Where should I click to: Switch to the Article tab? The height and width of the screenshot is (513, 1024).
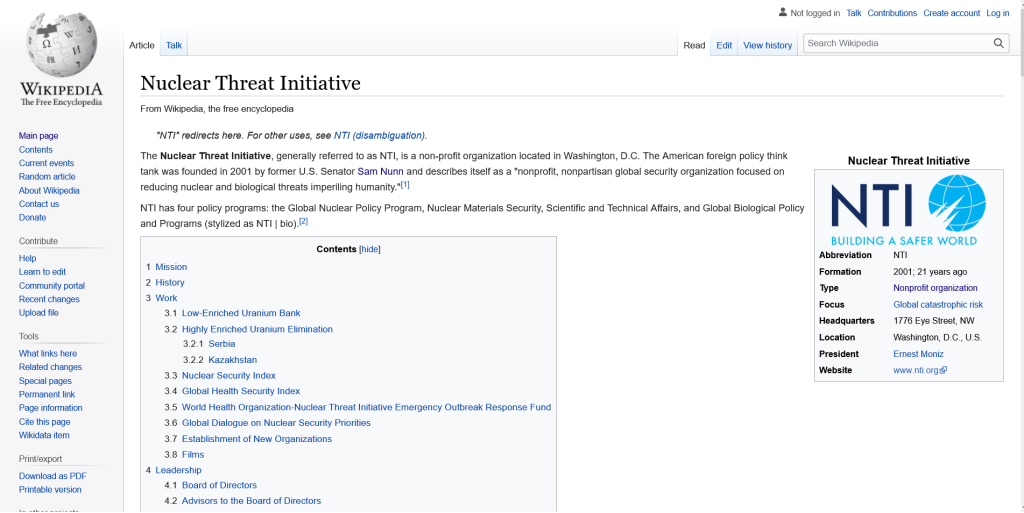point(142,45)
